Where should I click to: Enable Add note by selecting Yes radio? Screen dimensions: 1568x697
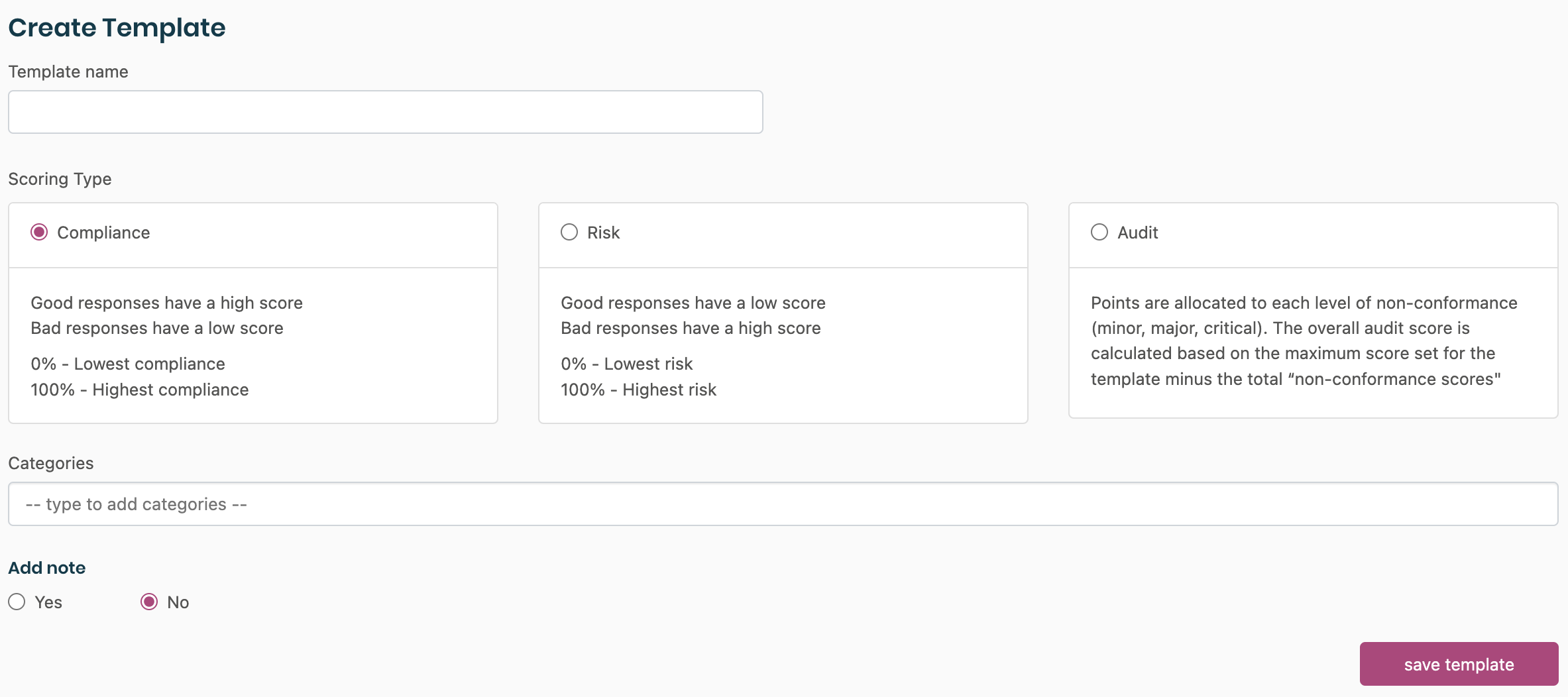(17, 602)
